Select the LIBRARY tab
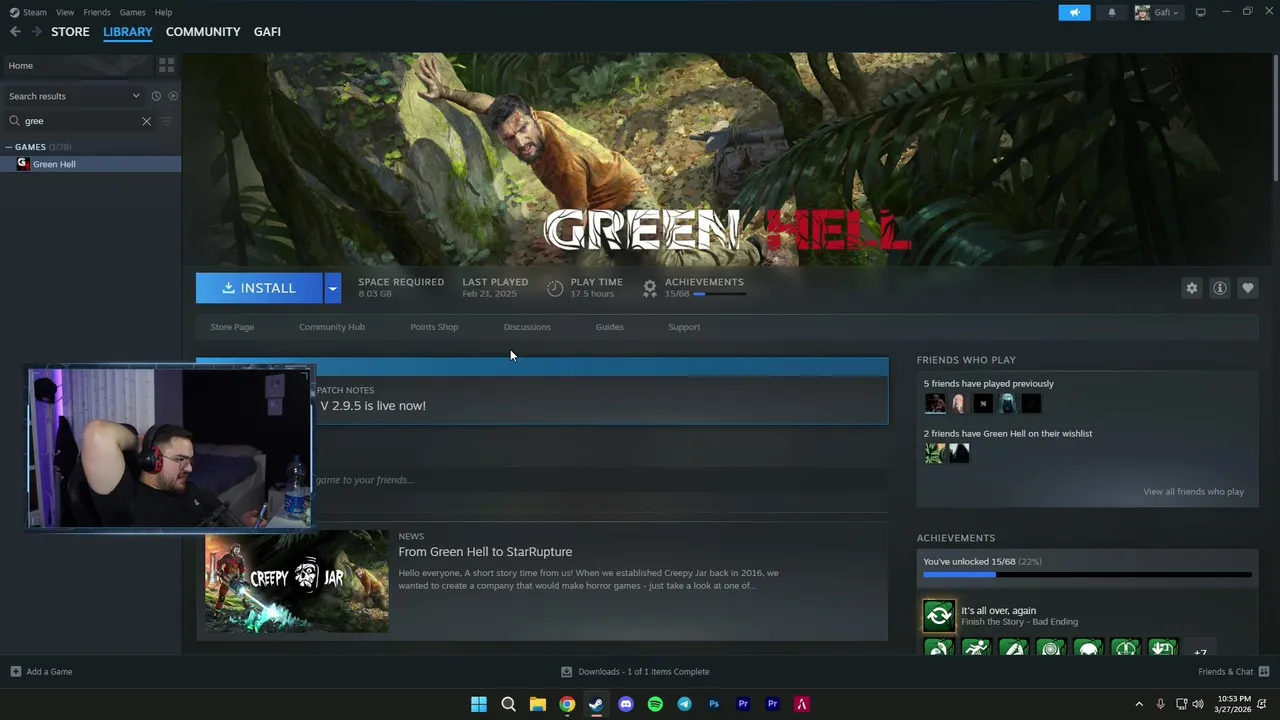The width and height of the screenshot is (1280, 720). [128, 32]
